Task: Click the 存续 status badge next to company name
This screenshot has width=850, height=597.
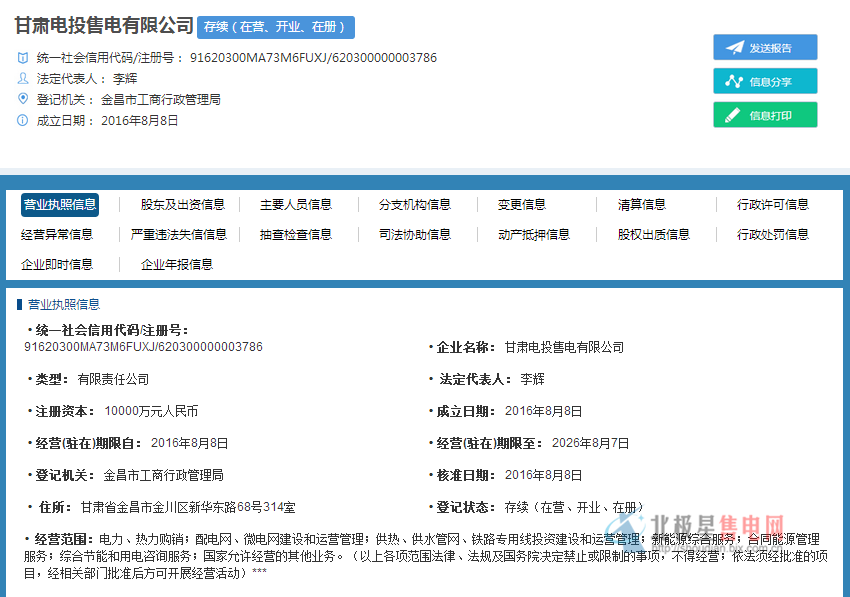Action: tap(276, 27)
